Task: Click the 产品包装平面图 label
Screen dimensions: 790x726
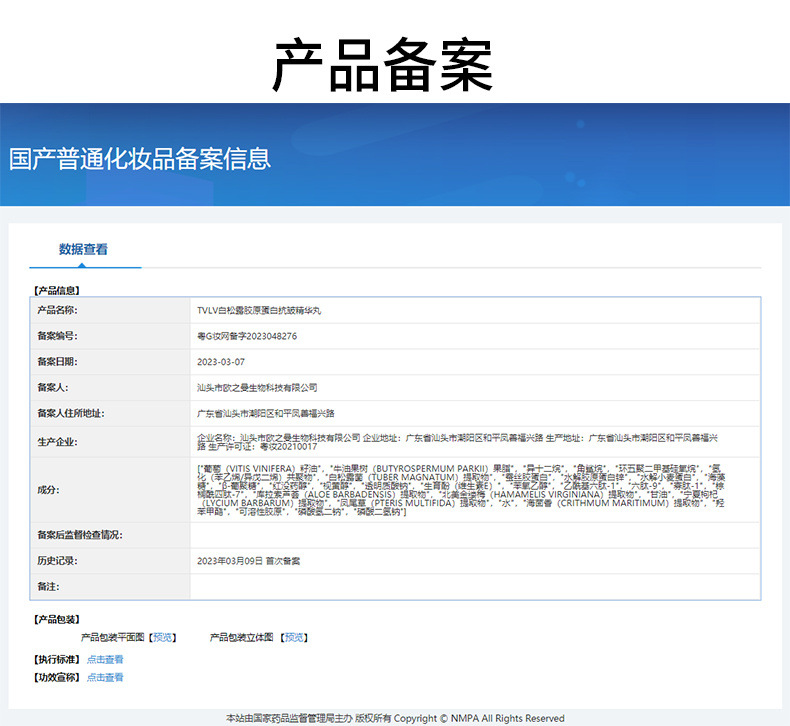Action: [x=112, y=637]
